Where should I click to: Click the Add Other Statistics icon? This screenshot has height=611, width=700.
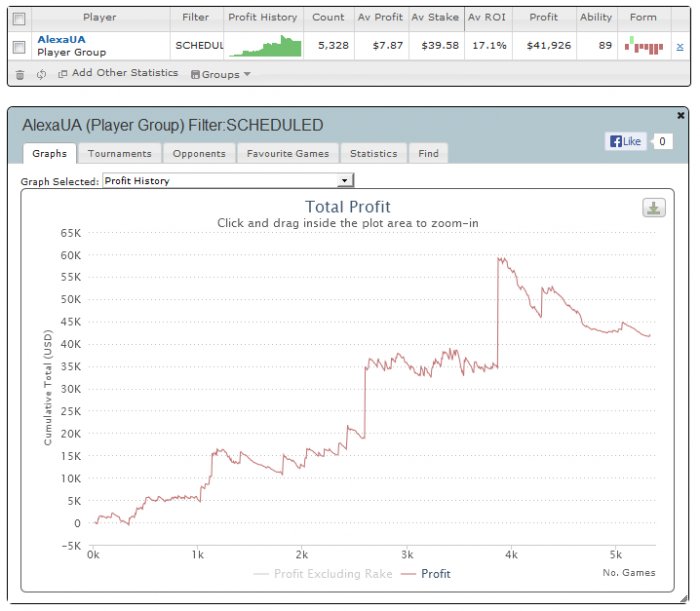pos(62,74)
